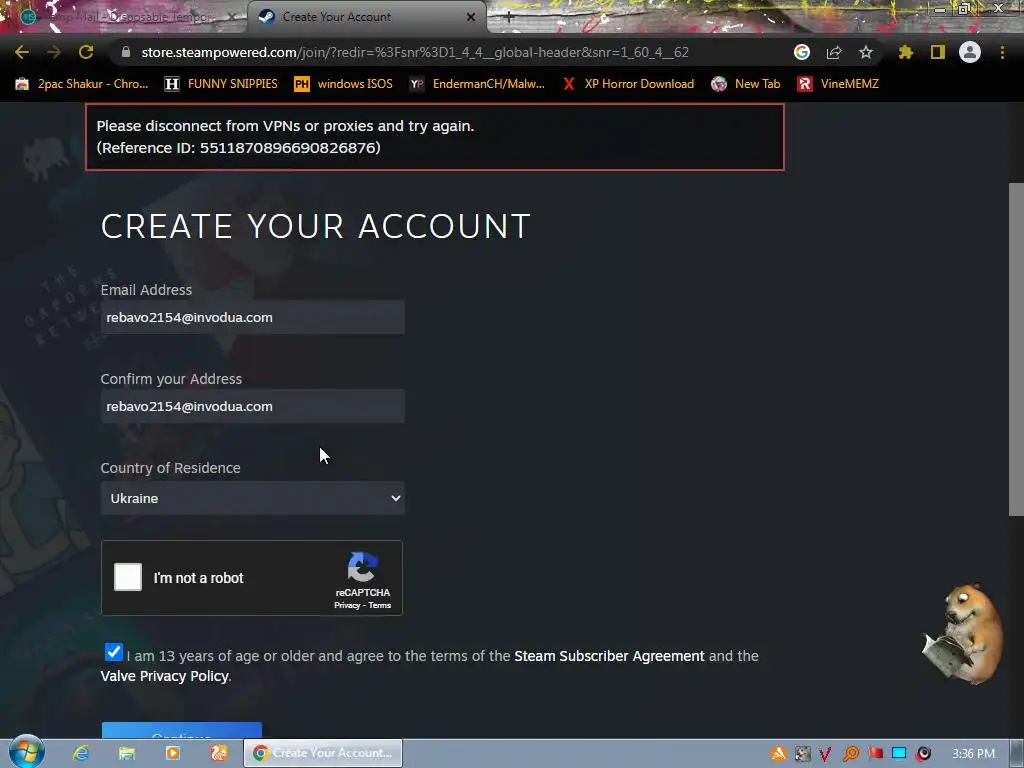Click the Reference ID 5511870896690826876 text

pyautogui.click(x=238, y=148)
